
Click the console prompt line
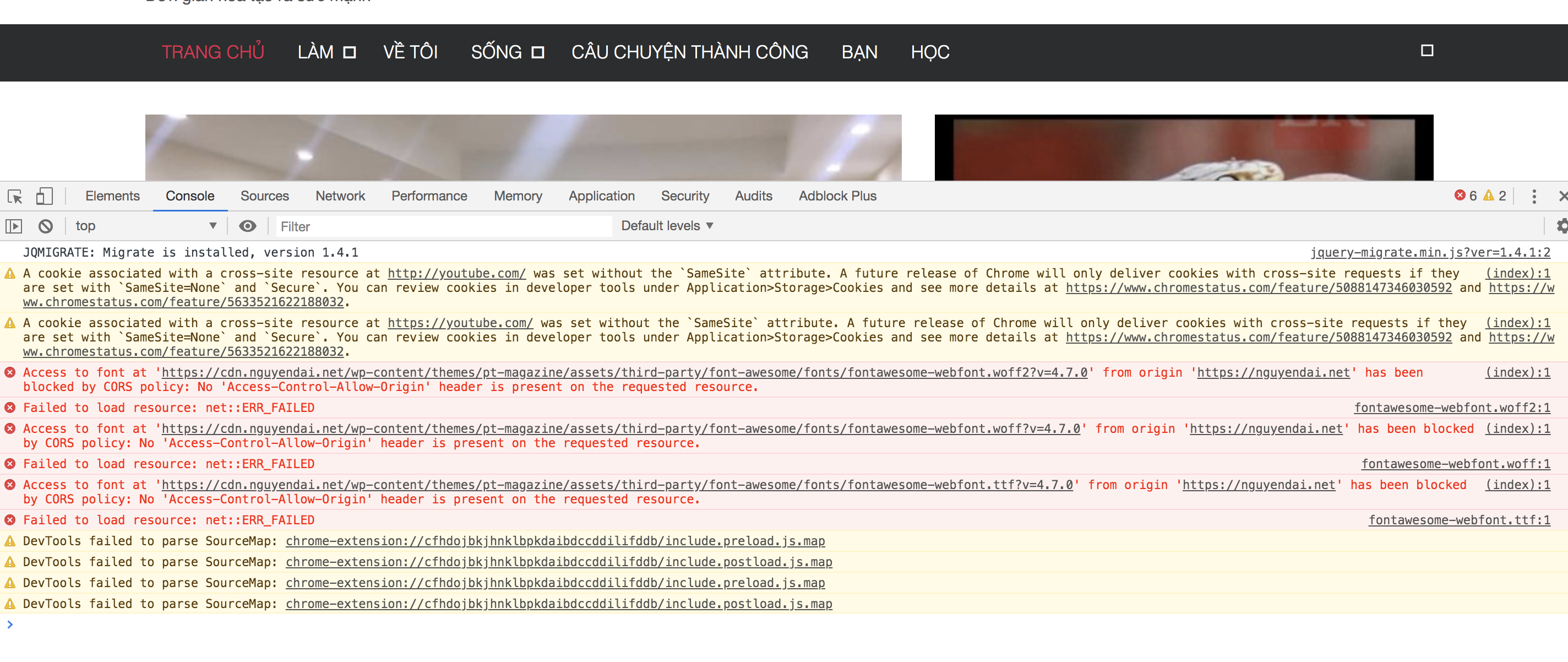[x=784, y=625]
